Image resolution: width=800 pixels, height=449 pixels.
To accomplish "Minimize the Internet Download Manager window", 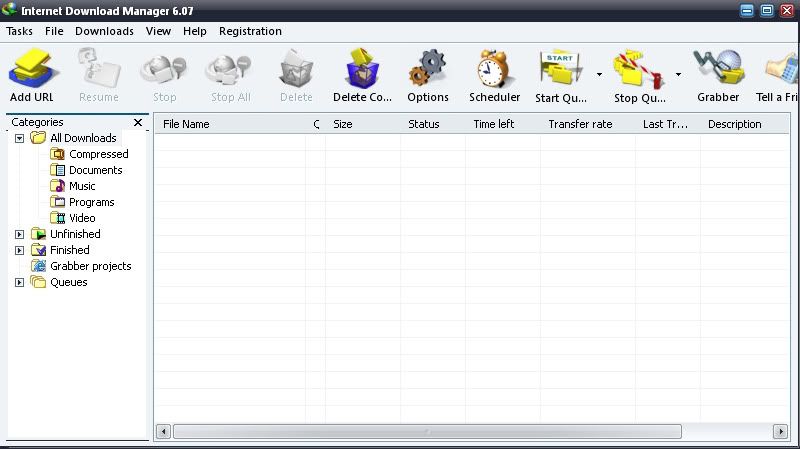I will tap(747, 10).
